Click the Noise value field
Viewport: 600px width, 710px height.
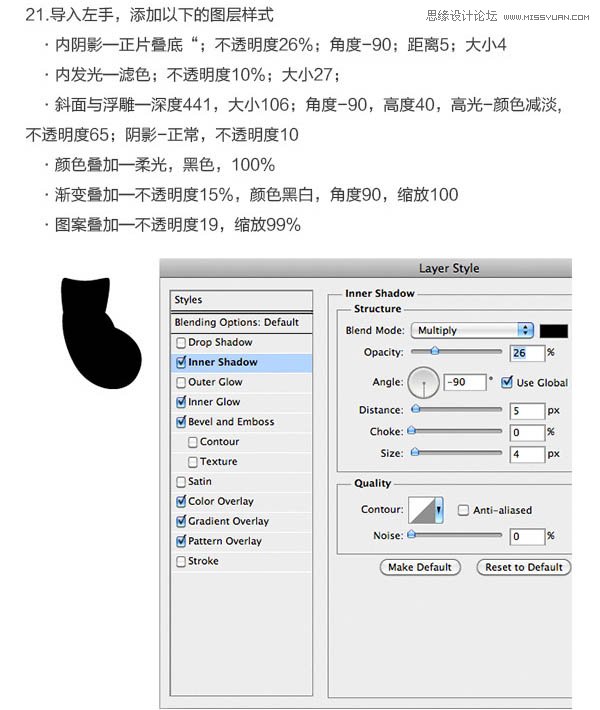coord(527,536)
